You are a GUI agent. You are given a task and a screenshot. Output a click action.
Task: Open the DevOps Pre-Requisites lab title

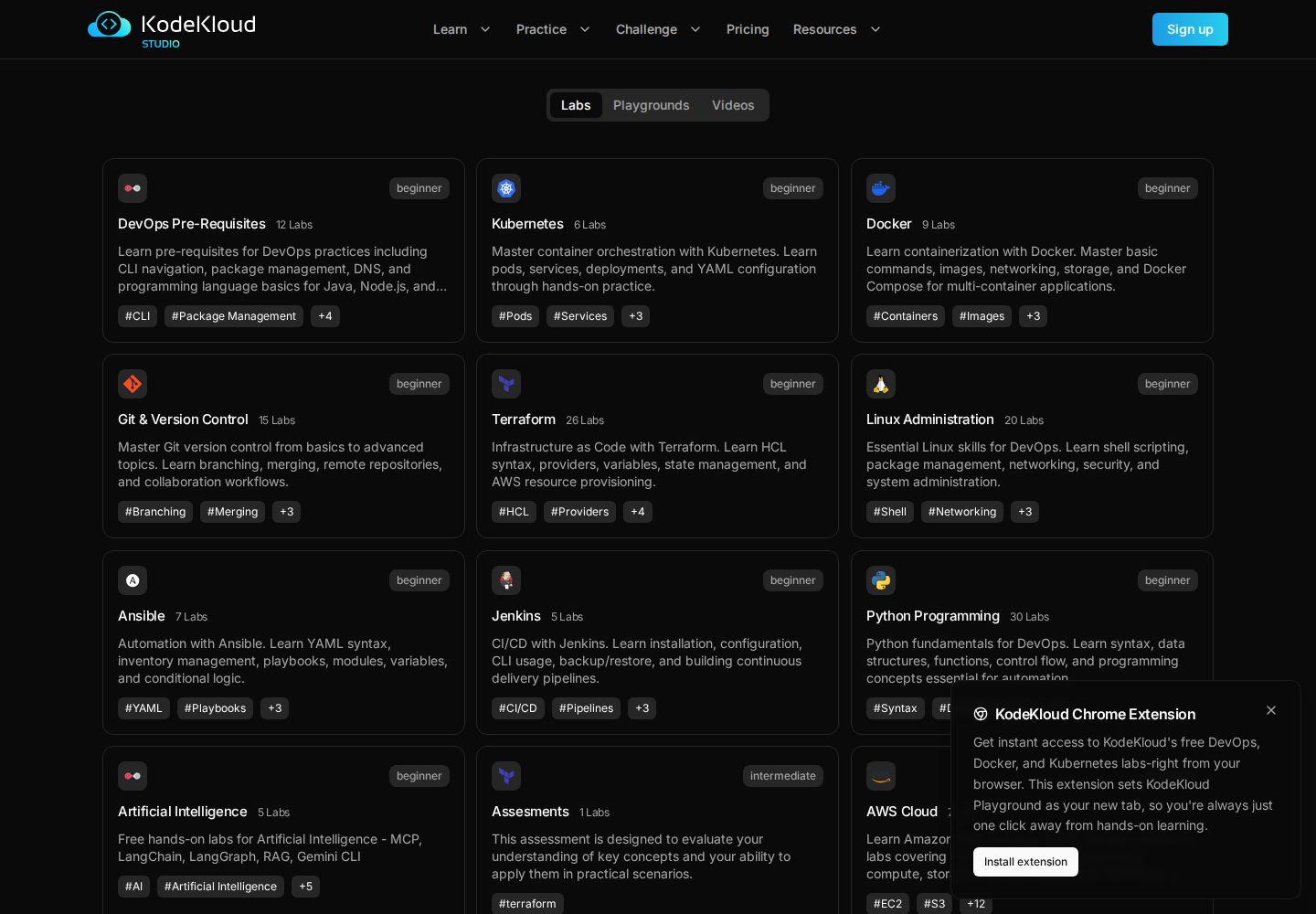[192, 224]
